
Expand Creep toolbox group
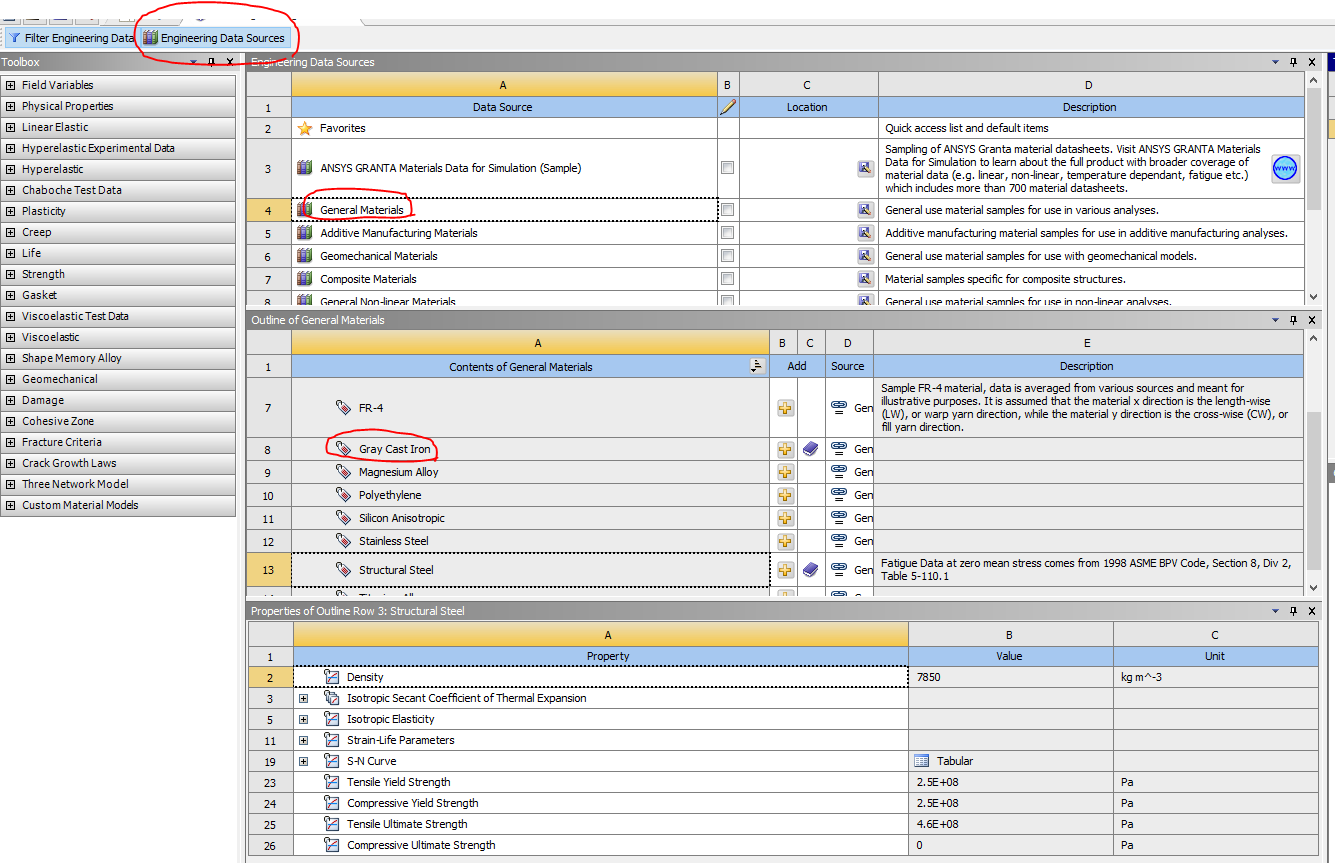tap(11, 232)
